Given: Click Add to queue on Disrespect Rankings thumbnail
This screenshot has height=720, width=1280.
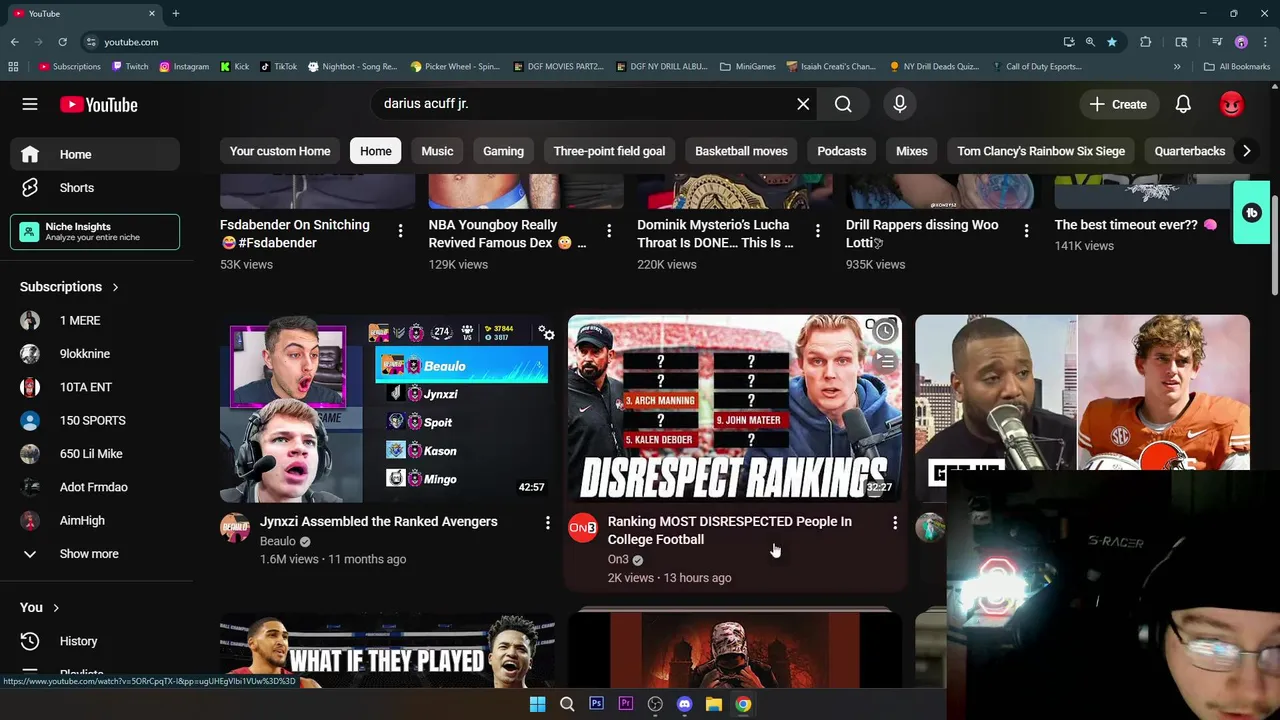Looking at the screenshot, I should [884, 362].
